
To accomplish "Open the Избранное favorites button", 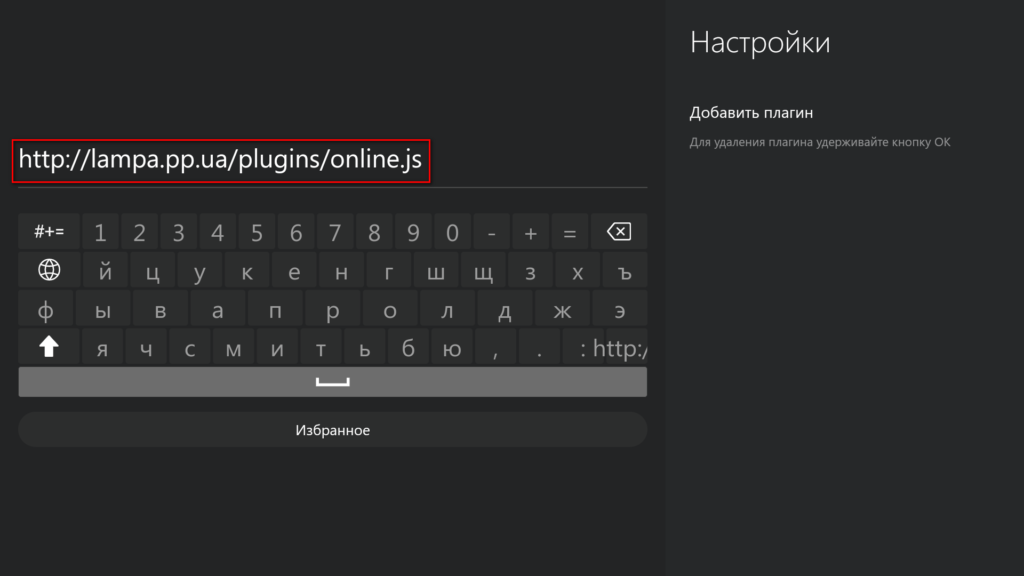I will pos(332,430).
